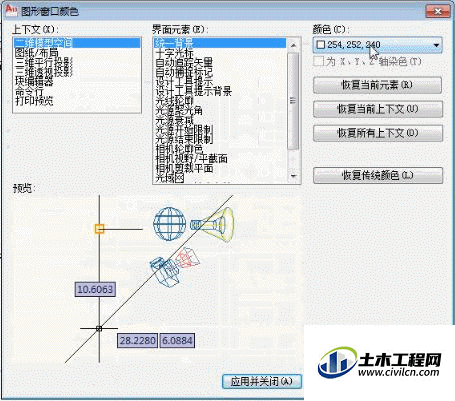Select 光域网 interface element
This screenshot has width=455, height=401.
click(x=220, y=178)
